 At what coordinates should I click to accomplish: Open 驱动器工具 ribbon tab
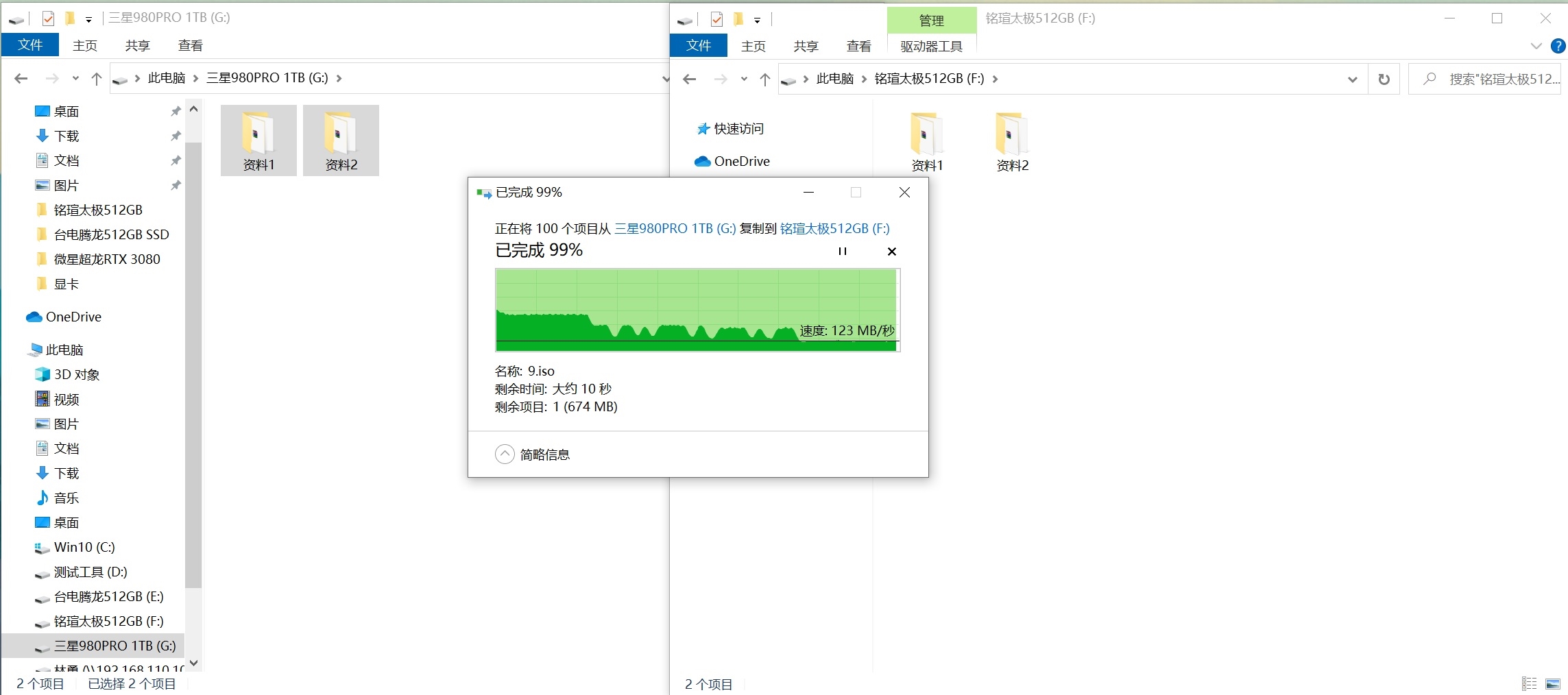(932, 46)
